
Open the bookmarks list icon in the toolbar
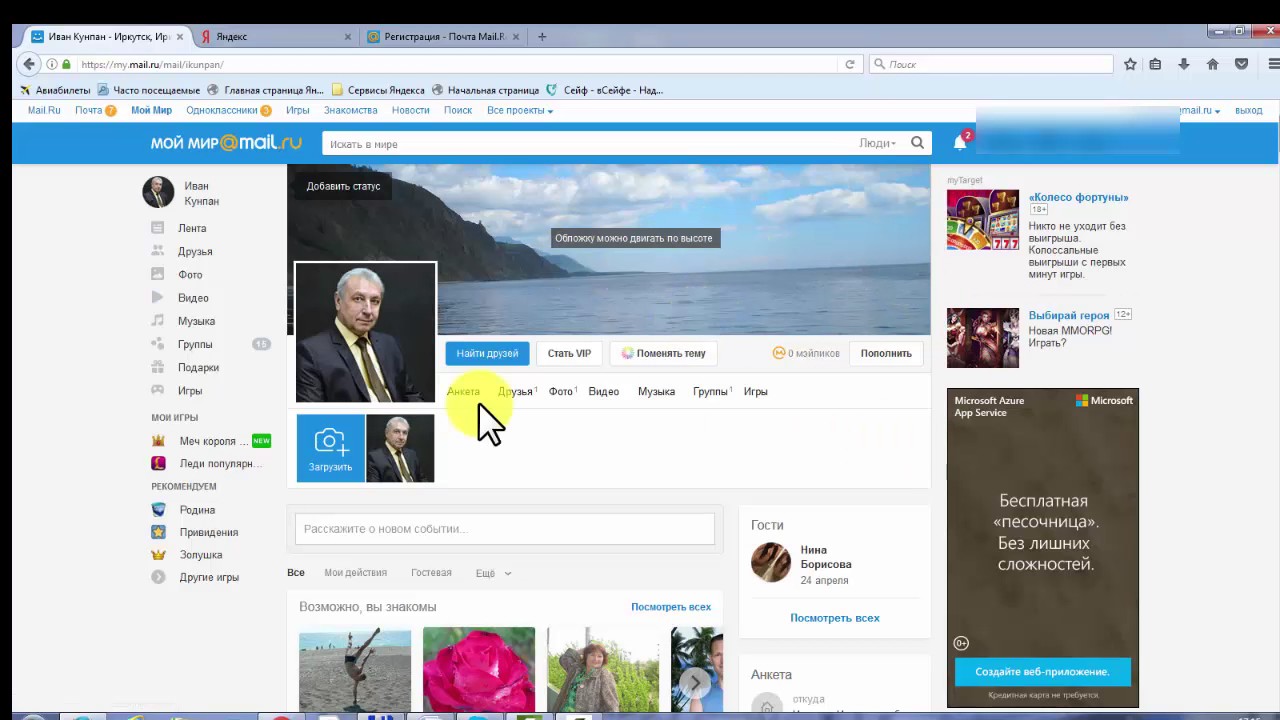(1155, 64)
